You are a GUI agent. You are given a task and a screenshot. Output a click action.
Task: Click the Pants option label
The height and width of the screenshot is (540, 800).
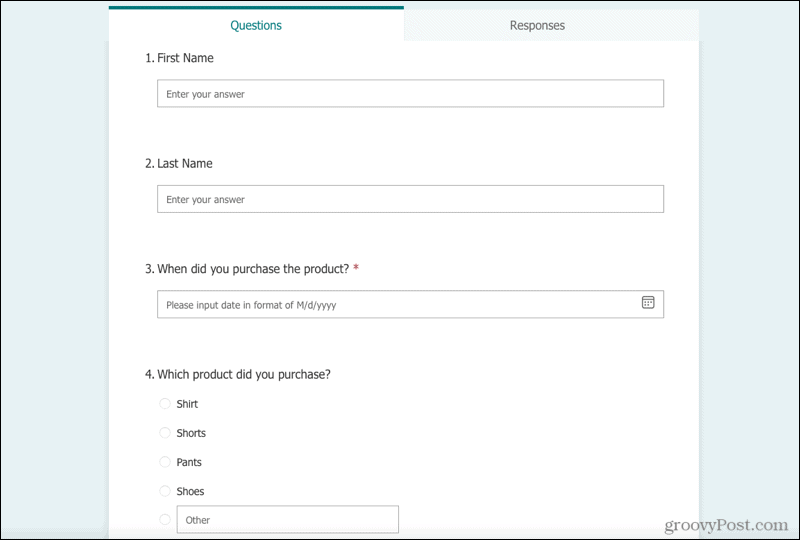tap(189, 462)
